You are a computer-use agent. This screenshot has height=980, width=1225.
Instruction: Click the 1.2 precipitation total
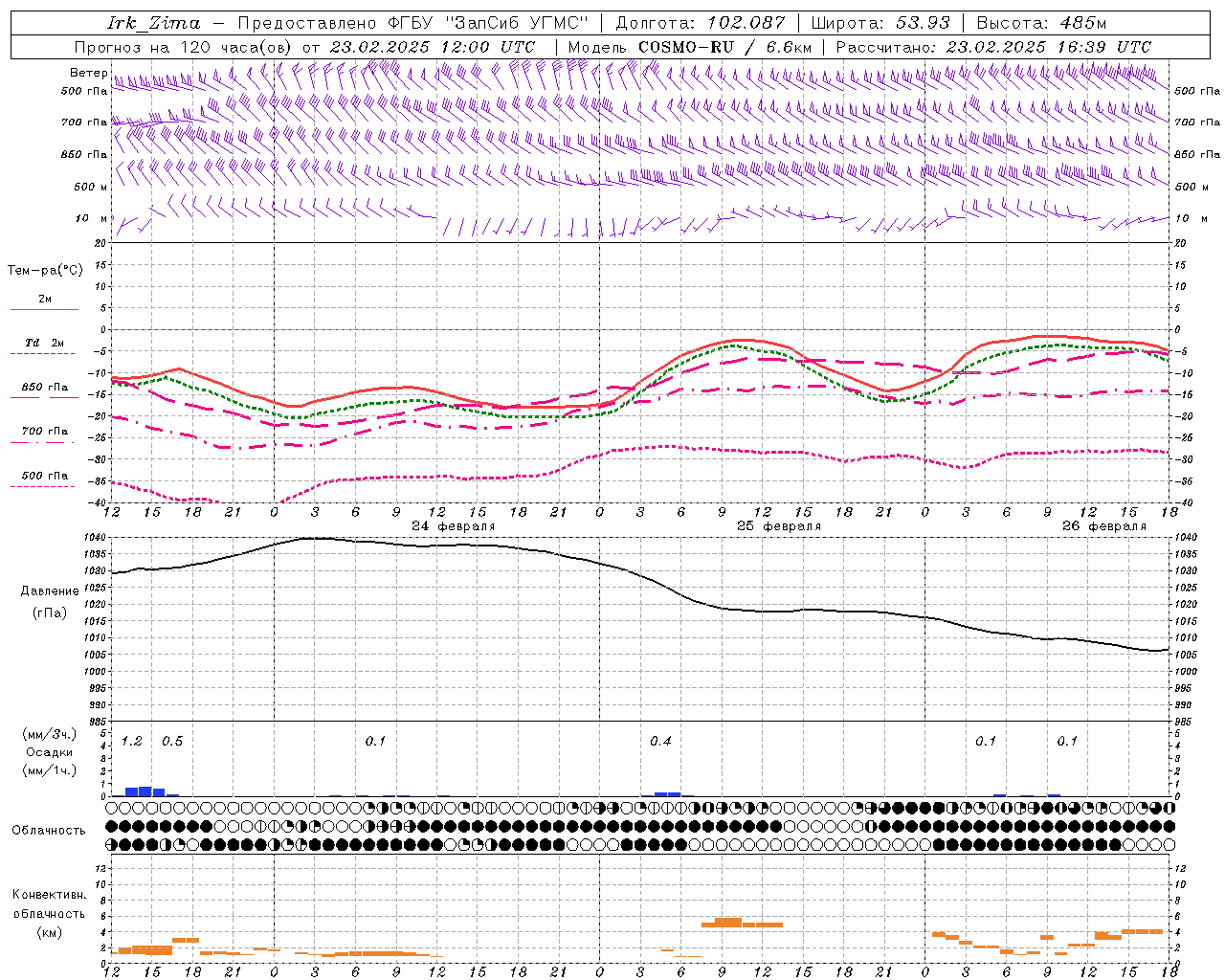tap(132, 741)
